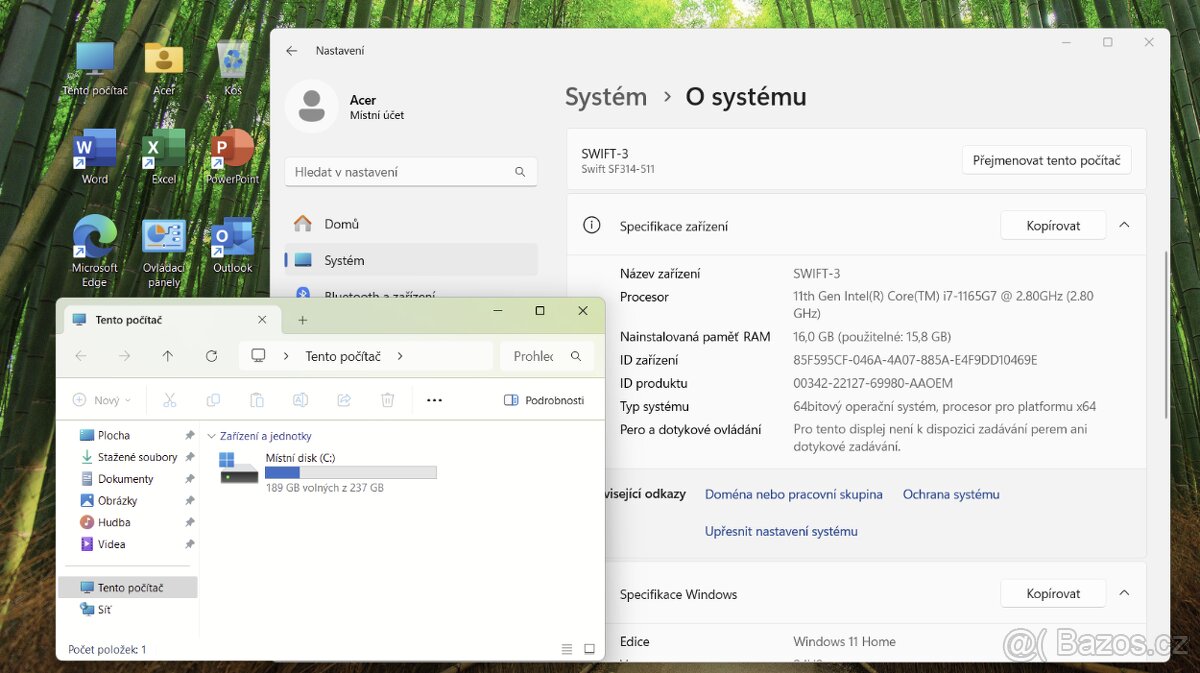Open the Excel desktop shortcut

pos(163,151)
